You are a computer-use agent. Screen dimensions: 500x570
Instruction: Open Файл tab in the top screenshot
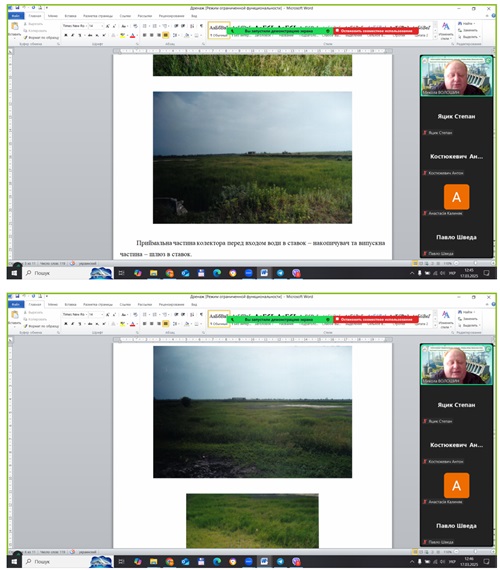pyautogui.click(x=16, y=16)
